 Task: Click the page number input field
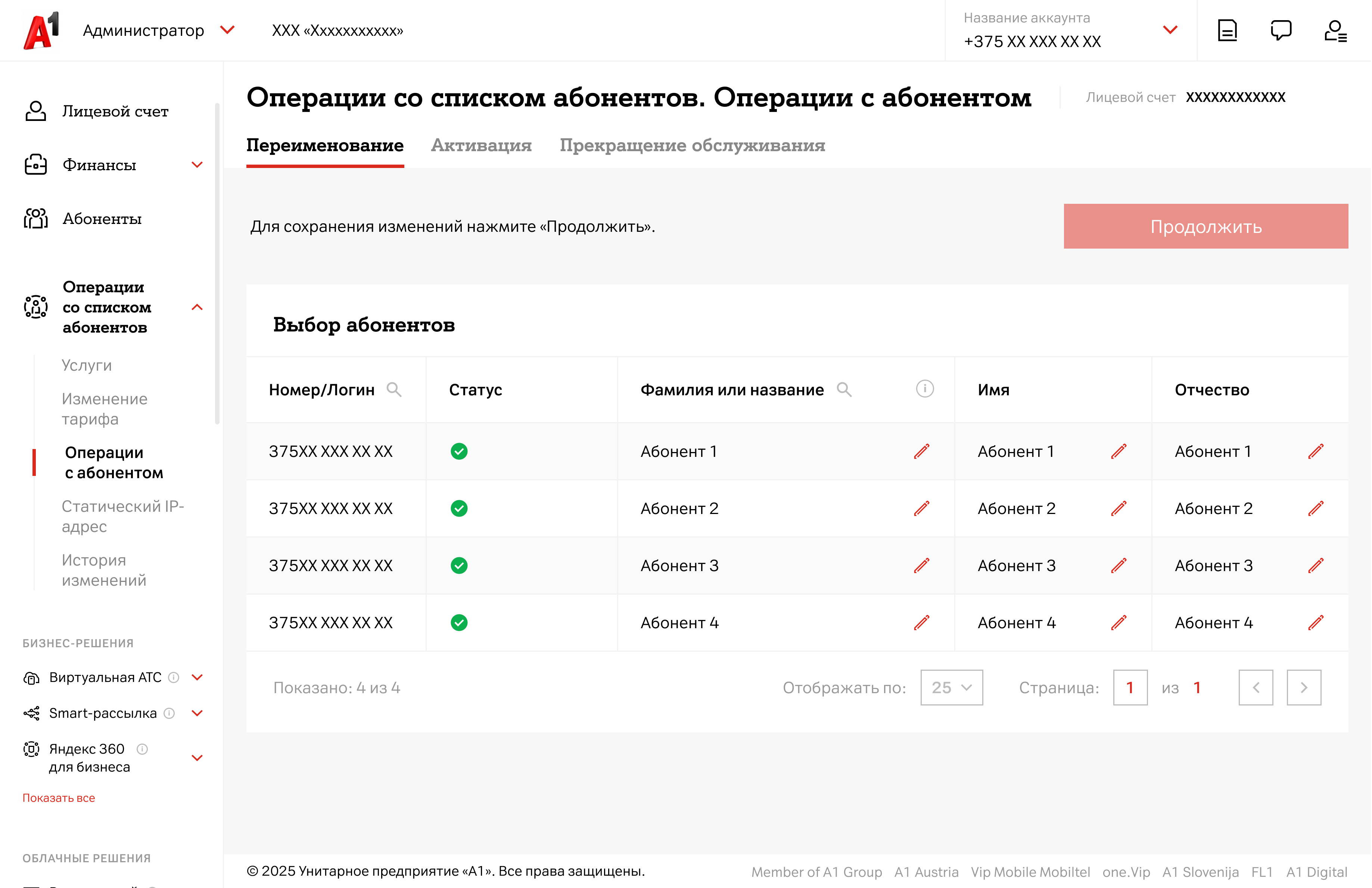(x=1130, y=687)
